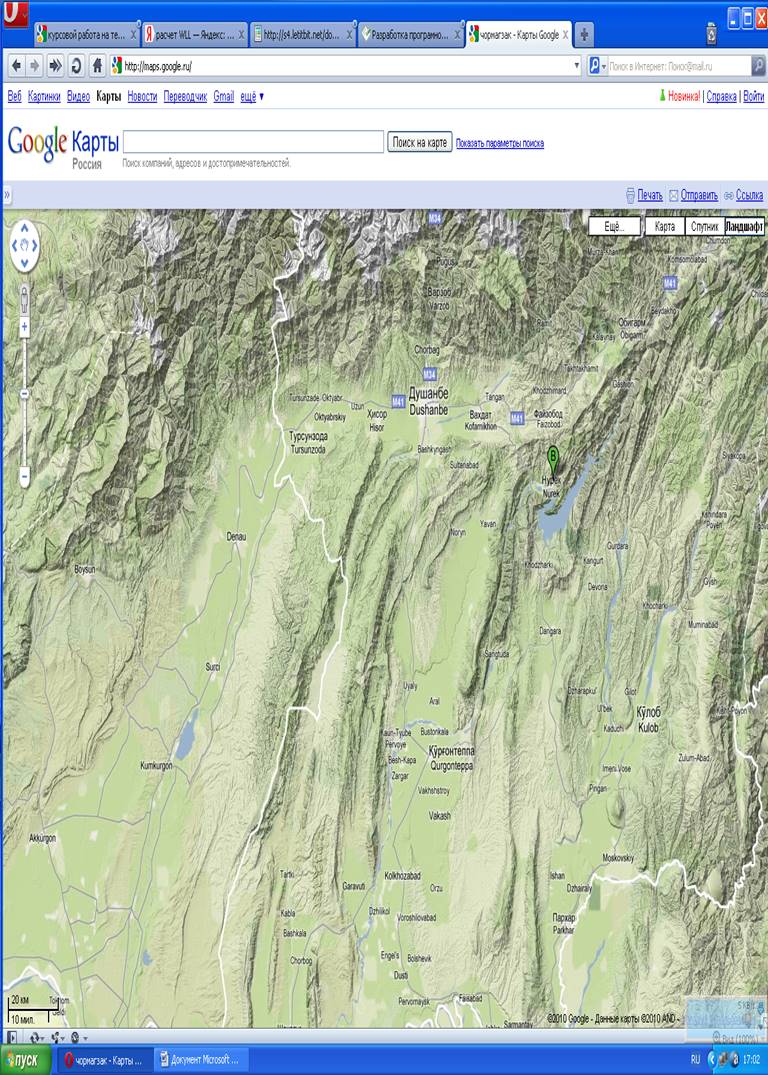Click the Печать print link
Viewport: 768px width, 1075px height.
pos(649,195)
